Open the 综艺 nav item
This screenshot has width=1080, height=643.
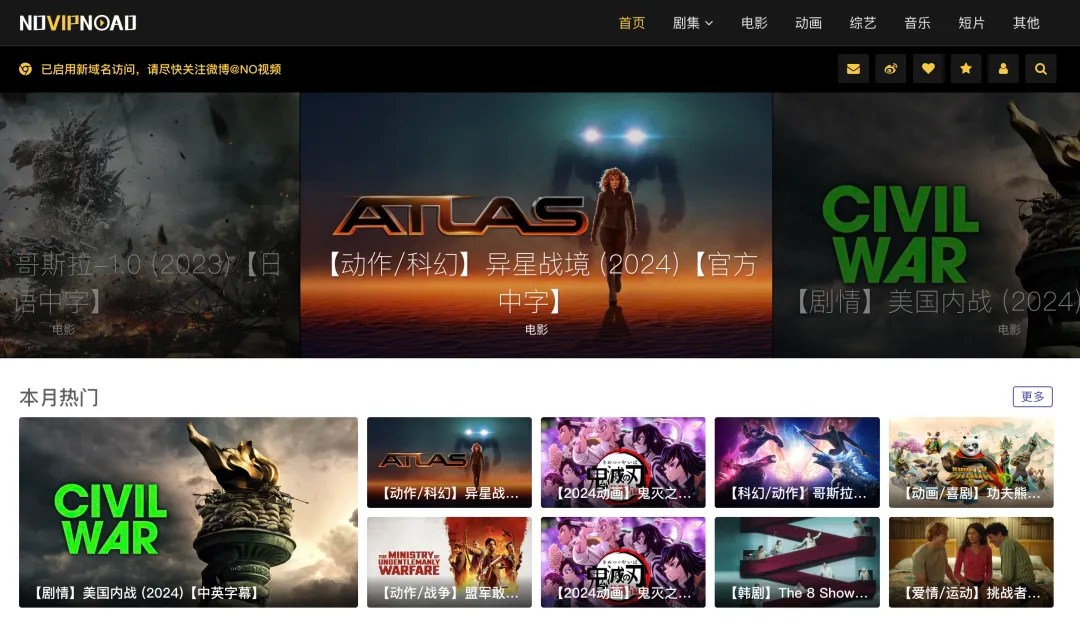click(863, 23)
